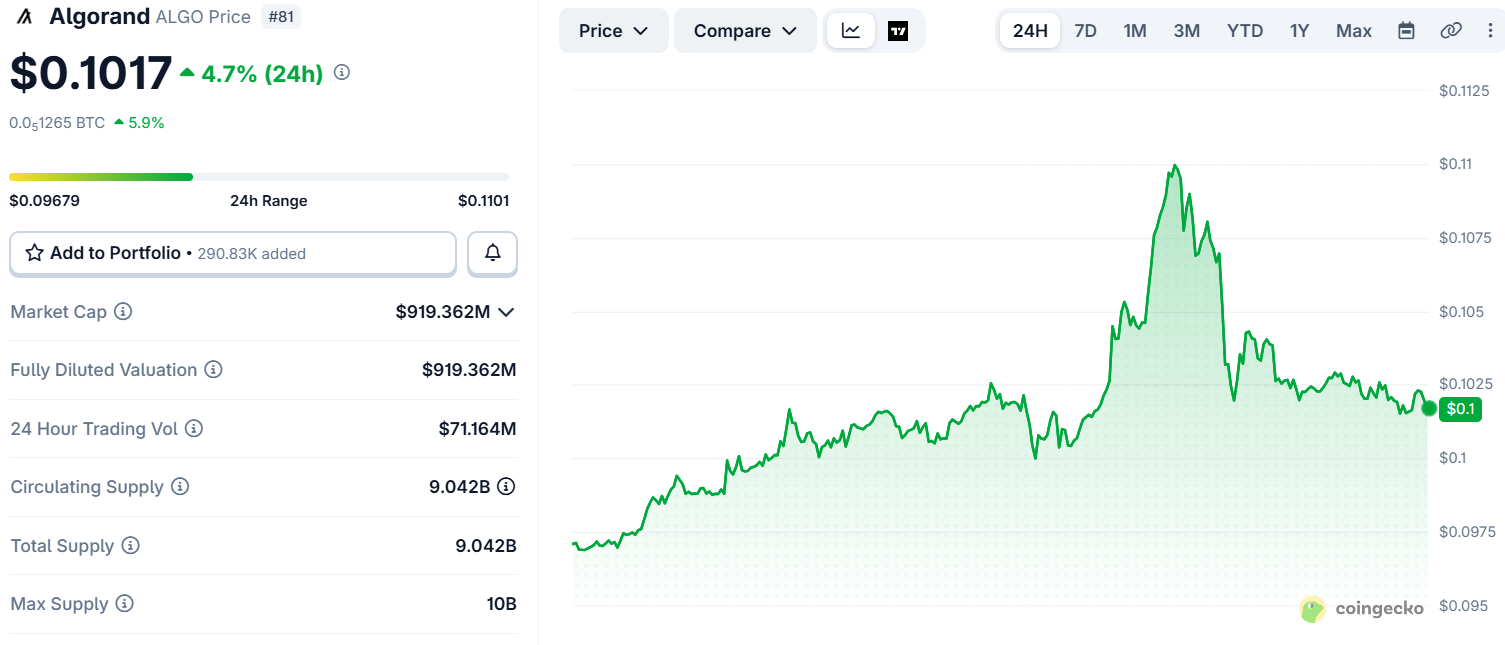The width and height of the screenshot is (1505, 645).
Task: Select the Max time range
Action: pos(1354,31)
